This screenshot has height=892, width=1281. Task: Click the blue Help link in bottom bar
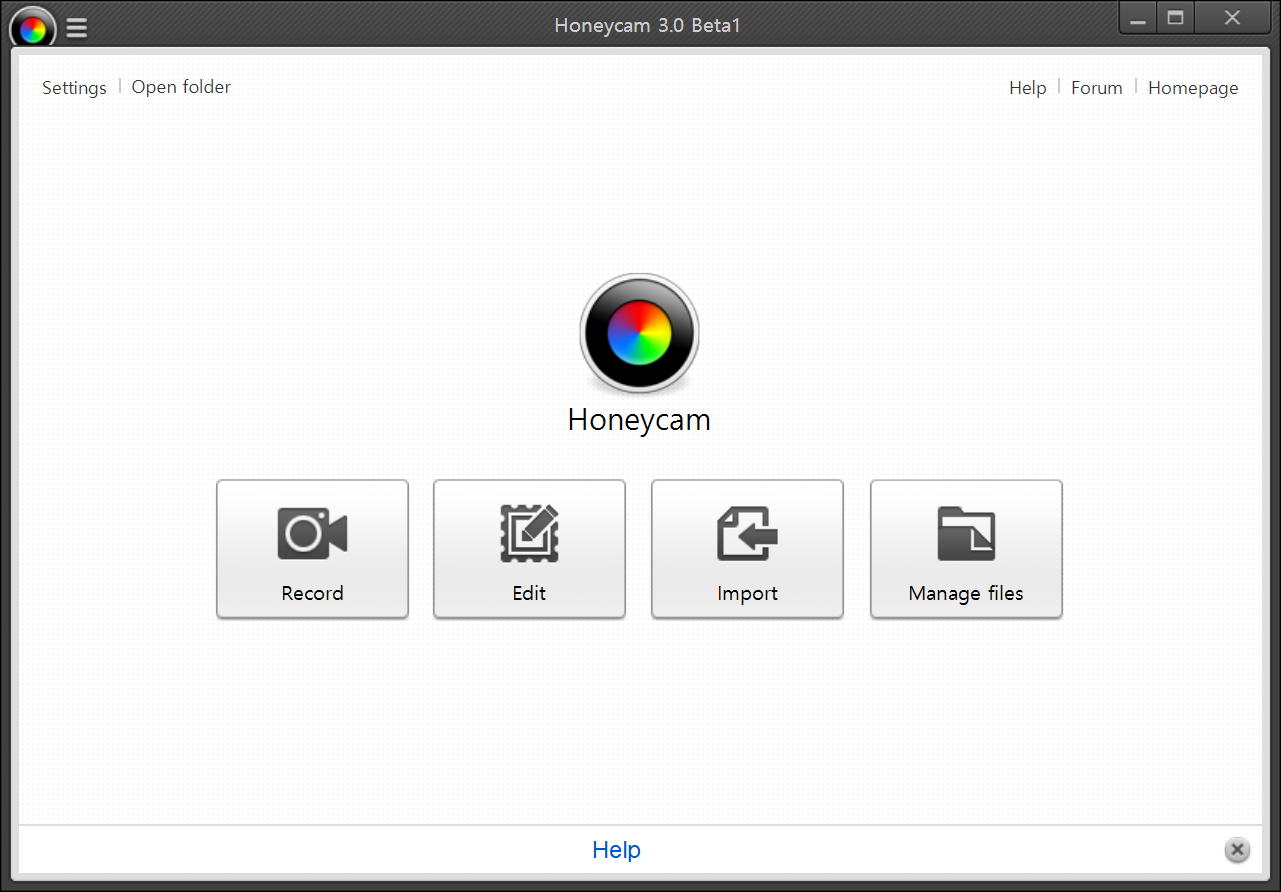[616, 850]
